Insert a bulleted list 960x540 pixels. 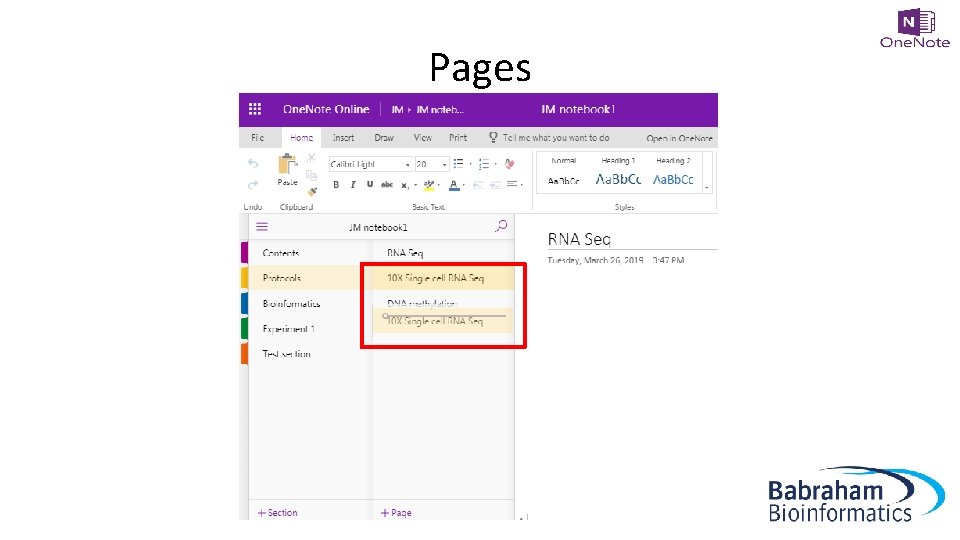click(x=458, y=163)
